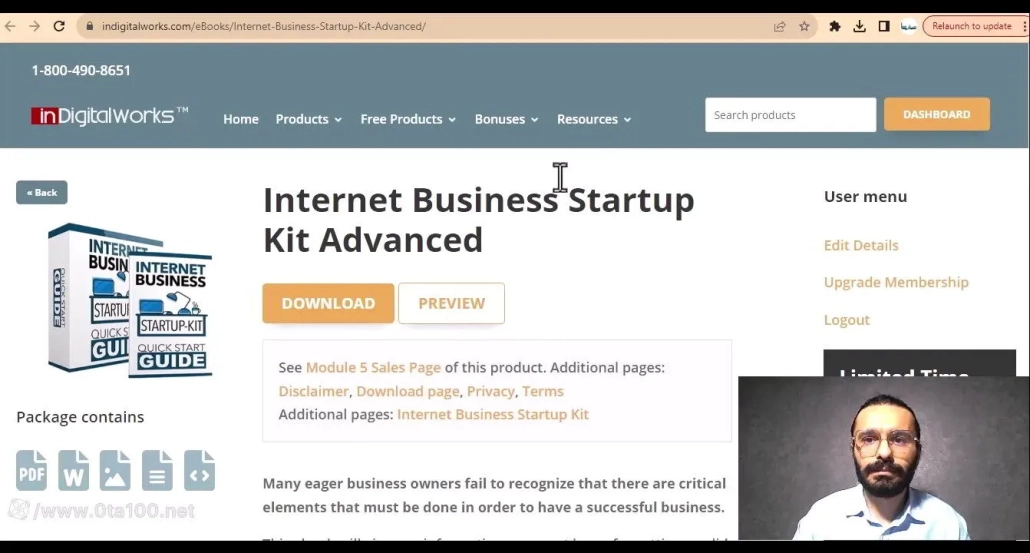This screenshot has height=553, width=1030.
Task: Open the browser extensions puzzle icon
Action: click(x=834, y=26)
